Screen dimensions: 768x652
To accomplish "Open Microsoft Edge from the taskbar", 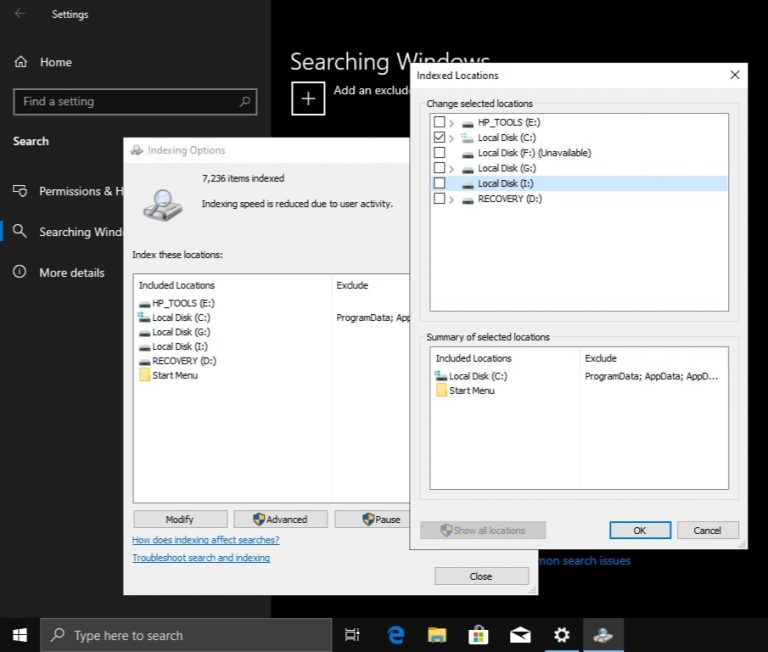I will [396, 634].
